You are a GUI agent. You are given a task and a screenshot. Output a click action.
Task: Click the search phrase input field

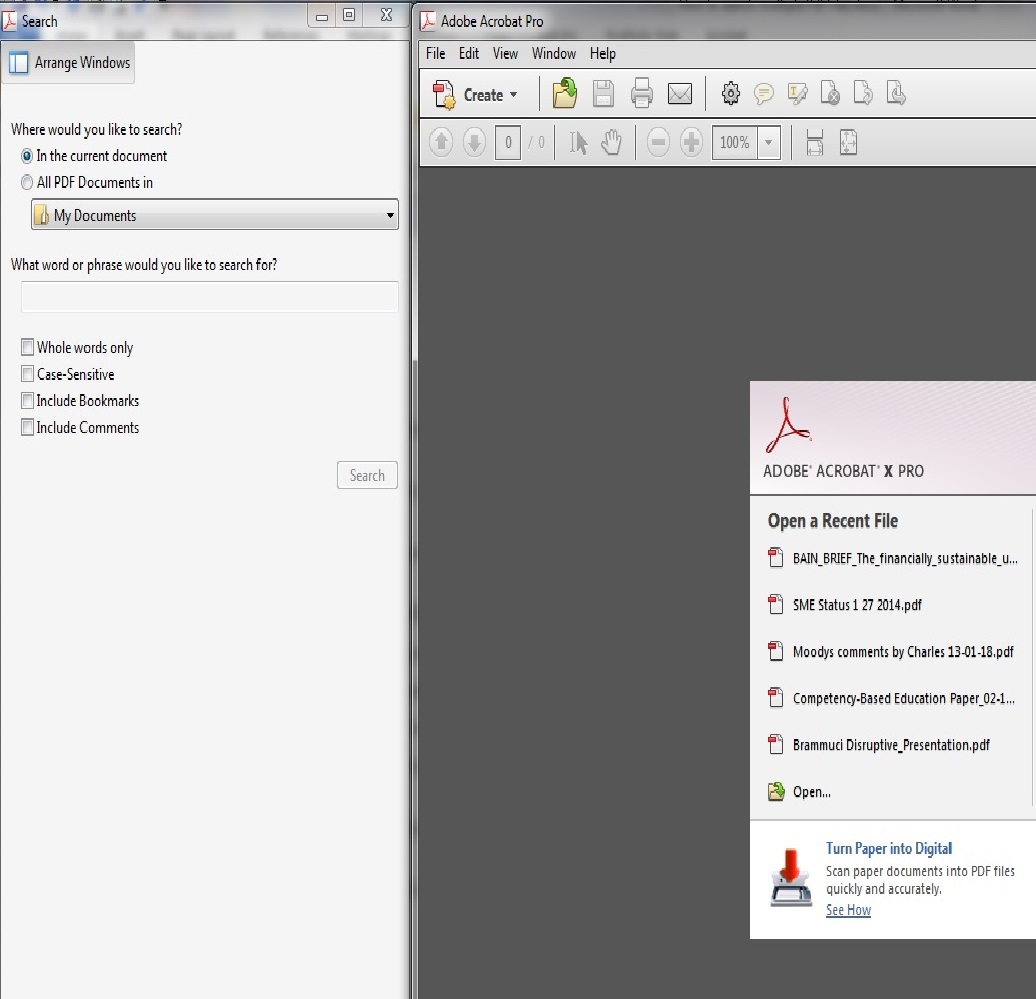tap(209, 297)
